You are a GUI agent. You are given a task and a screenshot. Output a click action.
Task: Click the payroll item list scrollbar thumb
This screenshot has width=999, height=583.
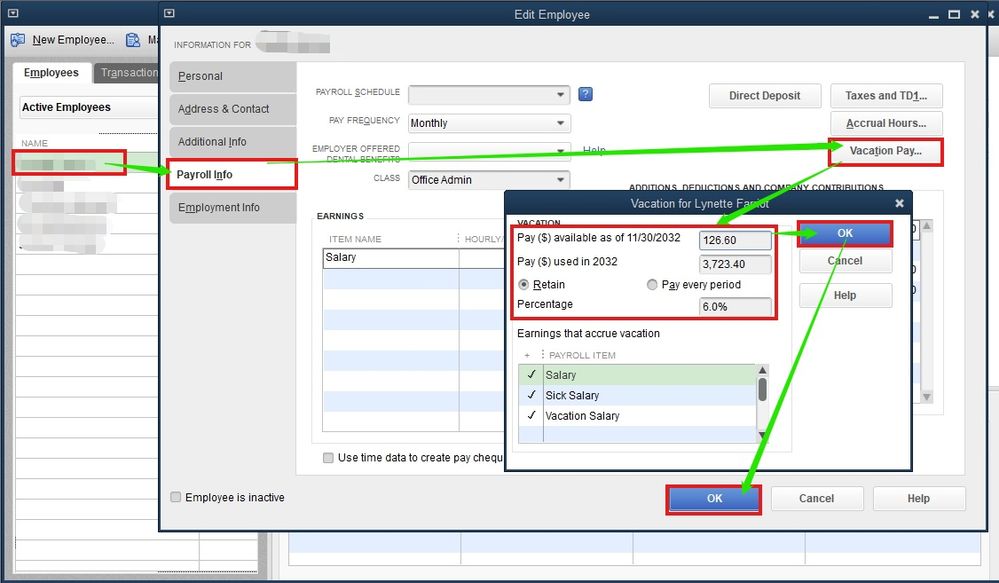762,389
